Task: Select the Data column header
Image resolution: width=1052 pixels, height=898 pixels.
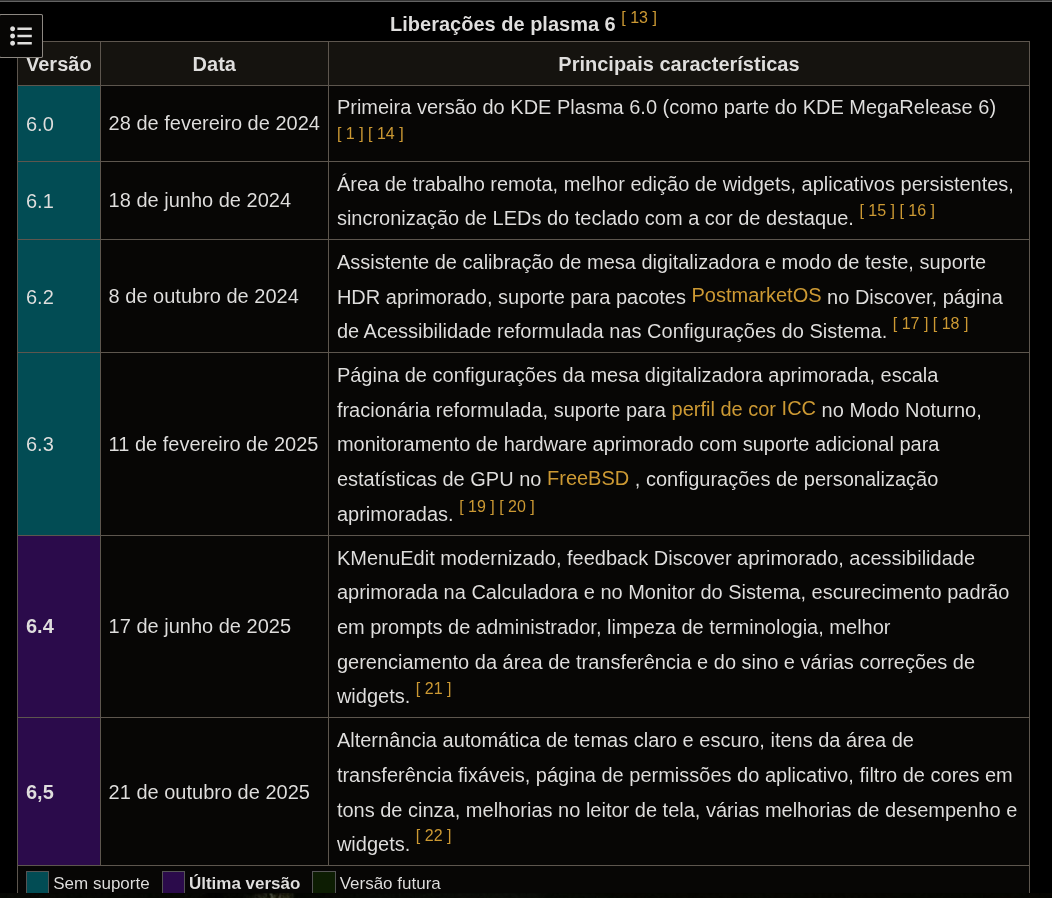Action: point(214,64)
